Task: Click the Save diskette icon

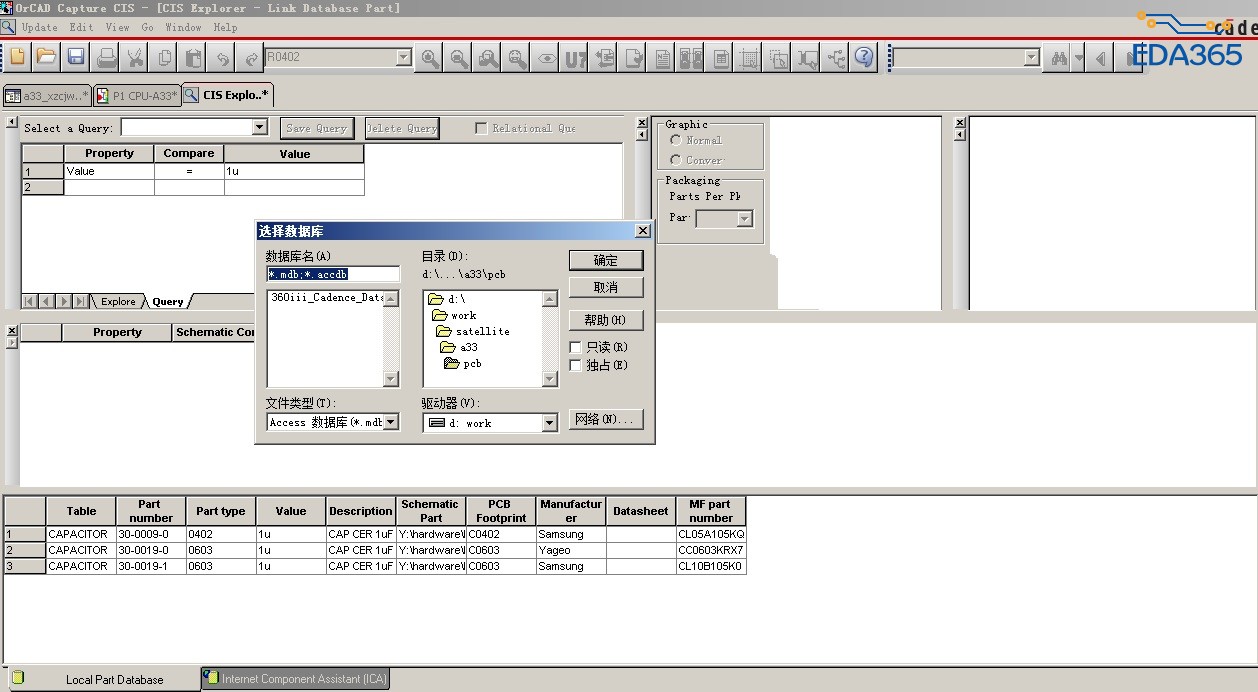Action: pyautogui.click(x=76, y=57)
